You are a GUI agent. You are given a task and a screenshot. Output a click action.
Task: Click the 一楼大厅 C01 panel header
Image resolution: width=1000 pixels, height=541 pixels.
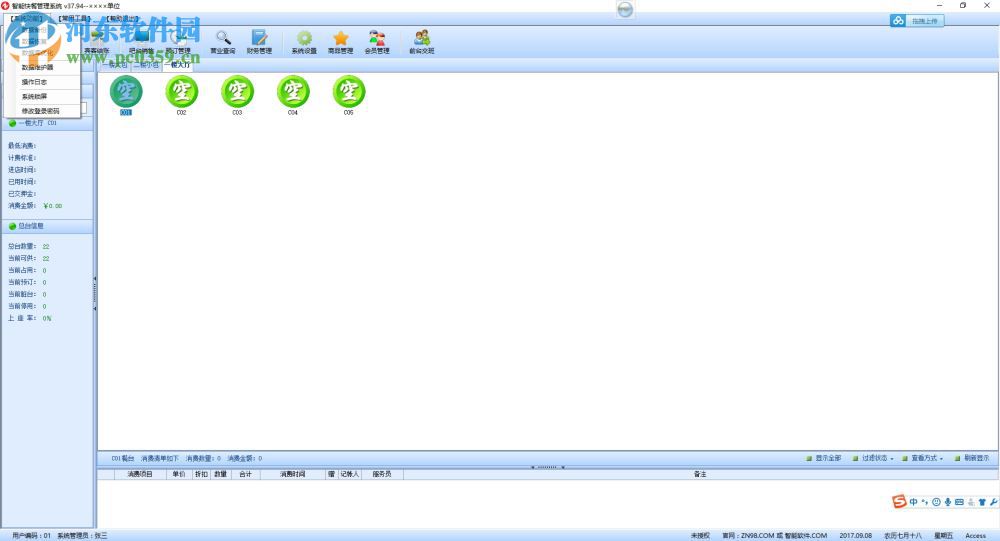(x=48, y=122)
